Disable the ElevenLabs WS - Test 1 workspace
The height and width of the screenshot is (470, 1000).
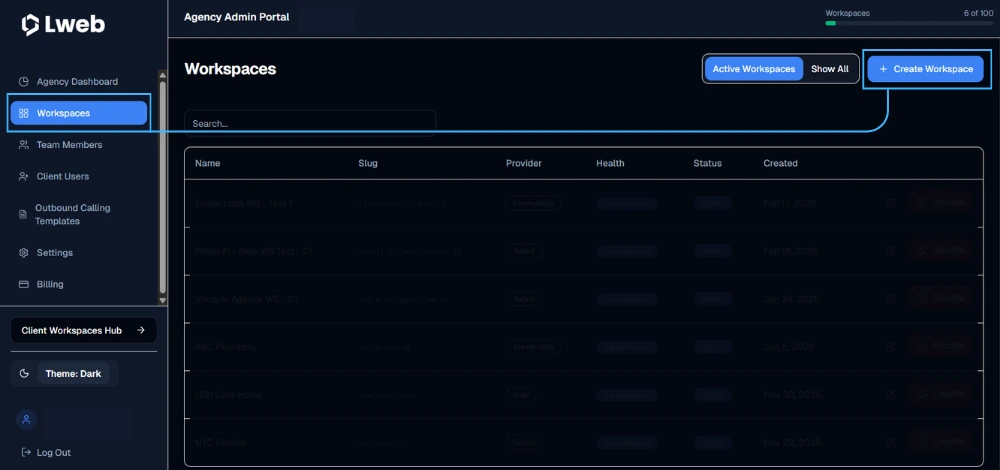[x=941, y=203]
